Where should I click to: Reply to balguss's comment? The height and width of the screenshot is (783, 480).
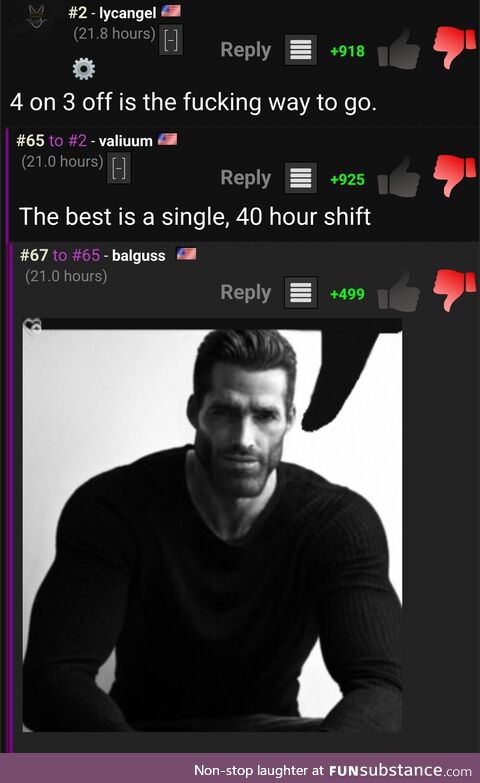246,293
